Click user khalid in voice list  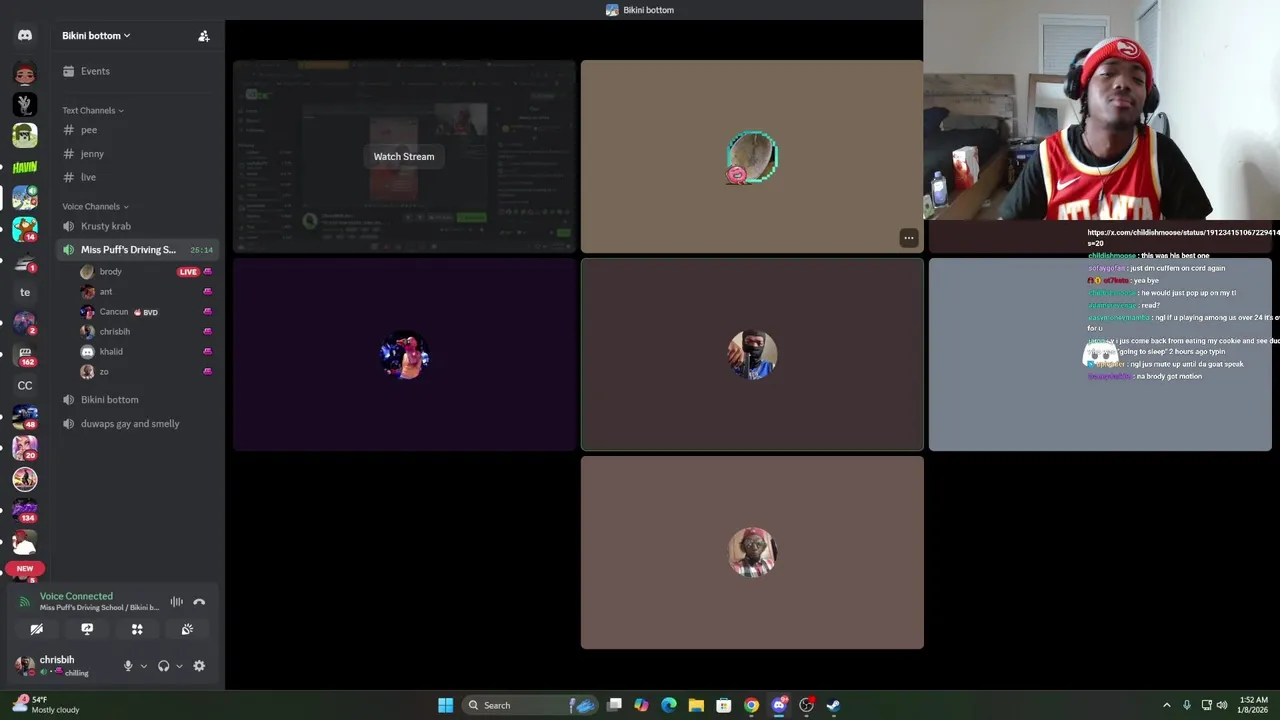click(111, 352)
